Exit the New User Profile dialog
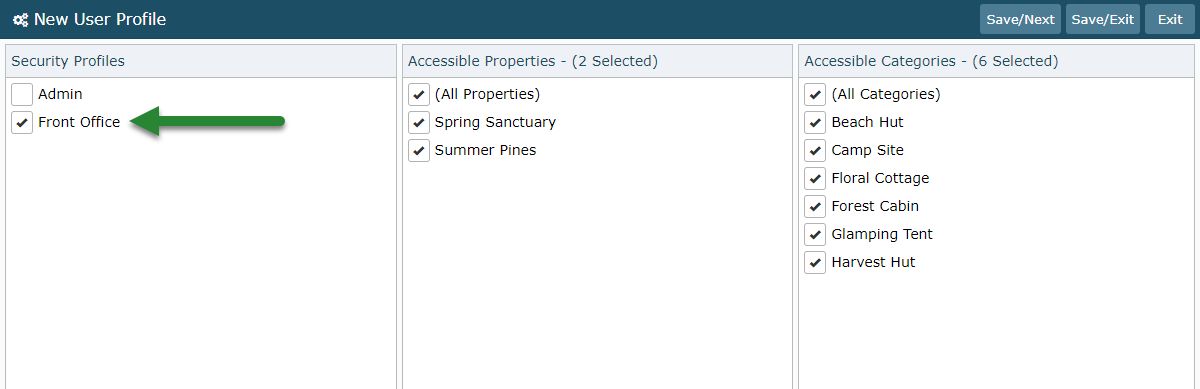Viewport: 1200px width, 389px height. click(x=1170, y=19)
